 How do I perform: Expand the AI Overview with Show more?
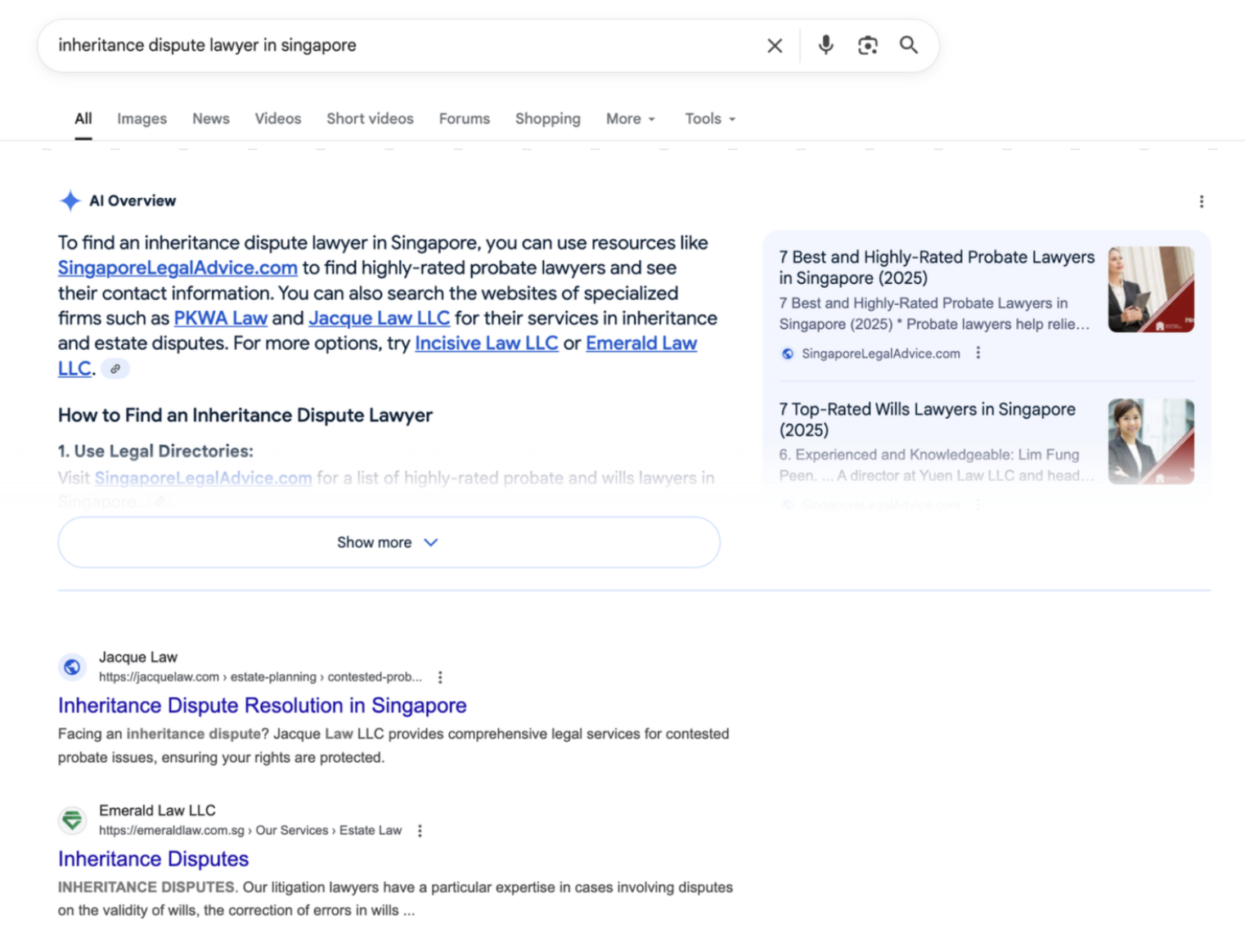click(x=389, y=542)
